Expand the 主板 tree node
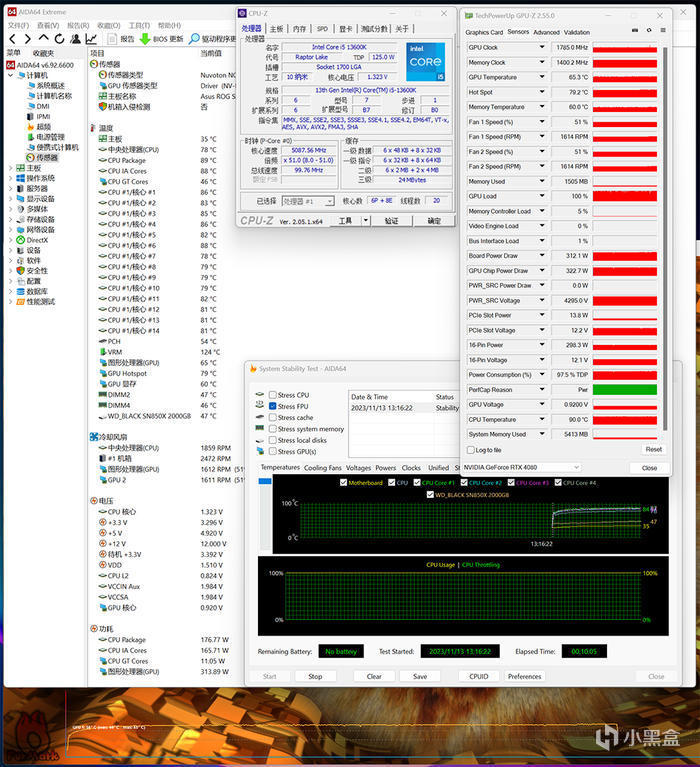This screenshot has width=700, height=767. tap(11, 168)
